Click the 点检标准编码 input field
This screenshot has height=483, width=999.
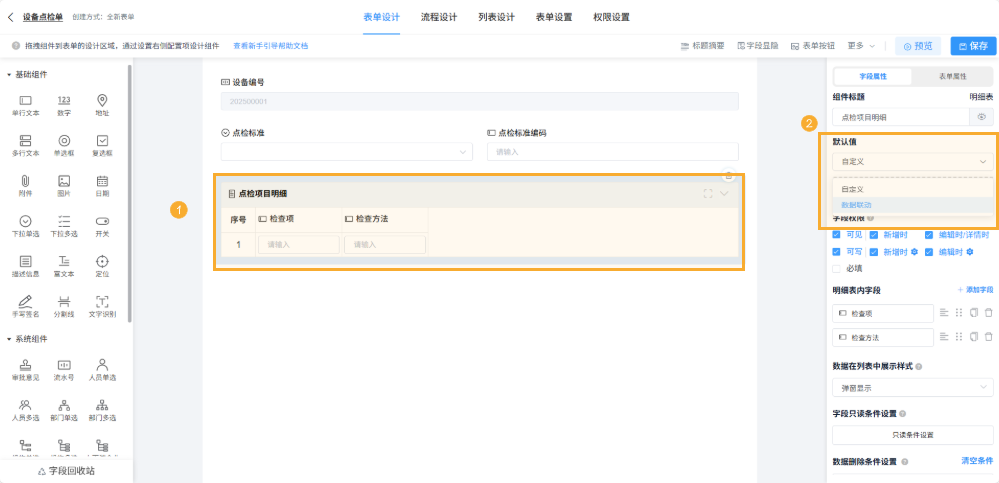point(612,152)
